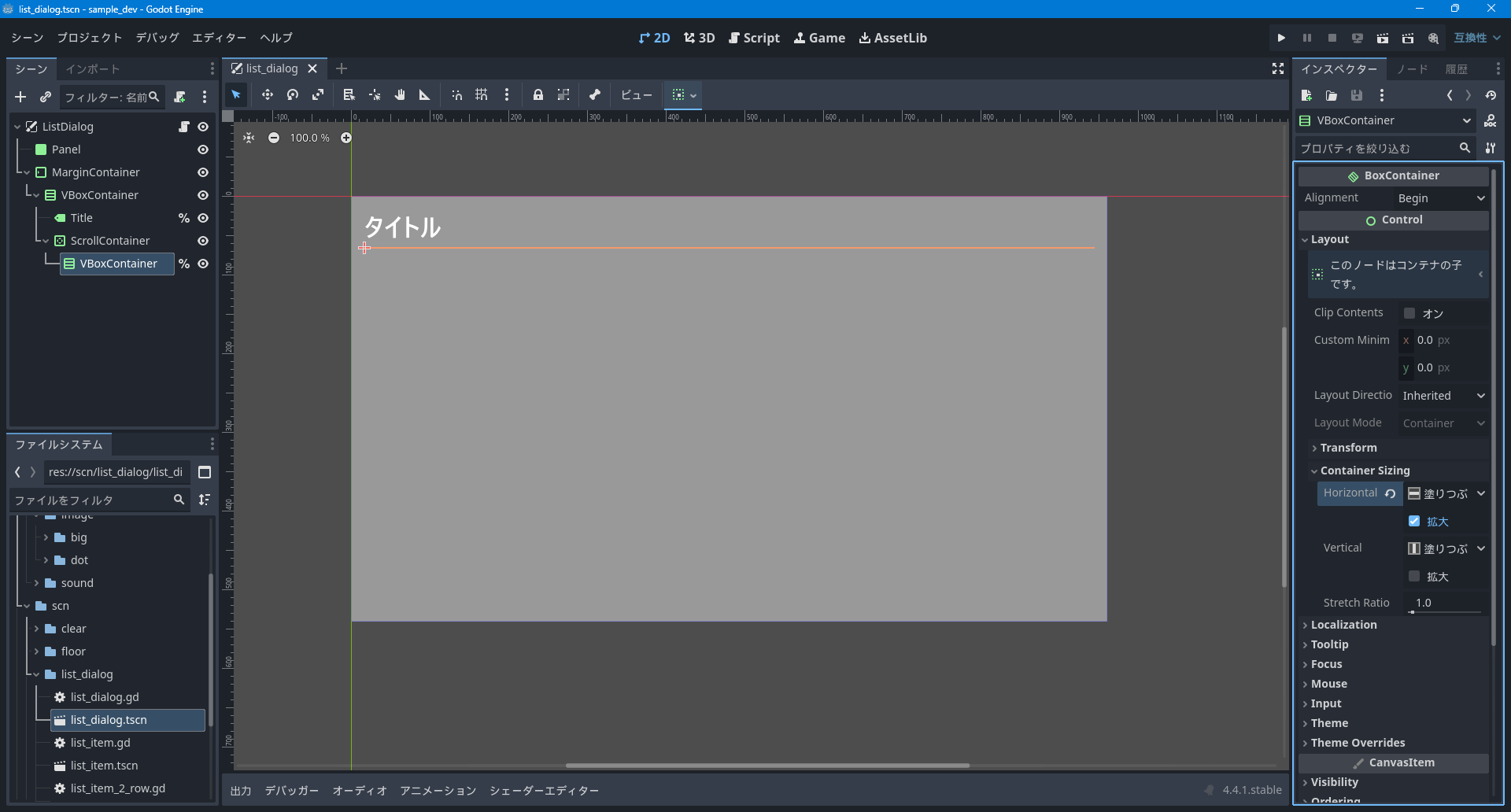Switch to the インポート tab
This screenshot has width=1511, height=812.
click(x=92, y=69)
